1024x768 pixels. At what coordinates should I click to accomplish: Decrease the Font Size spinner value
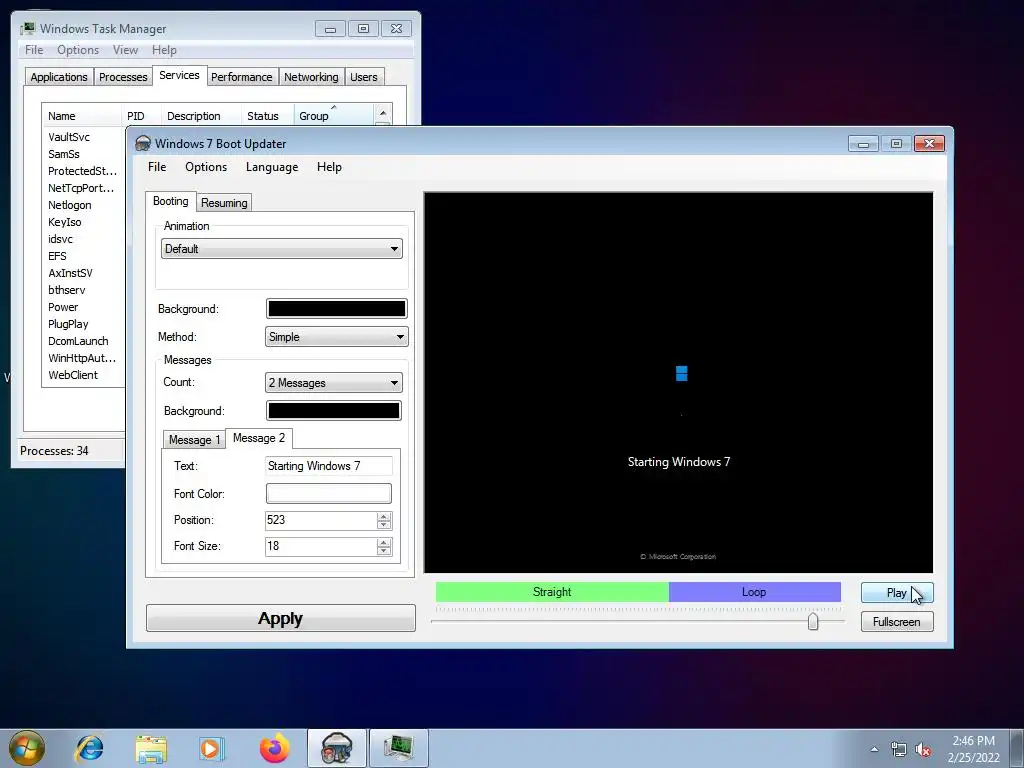(x=384, y=551)
